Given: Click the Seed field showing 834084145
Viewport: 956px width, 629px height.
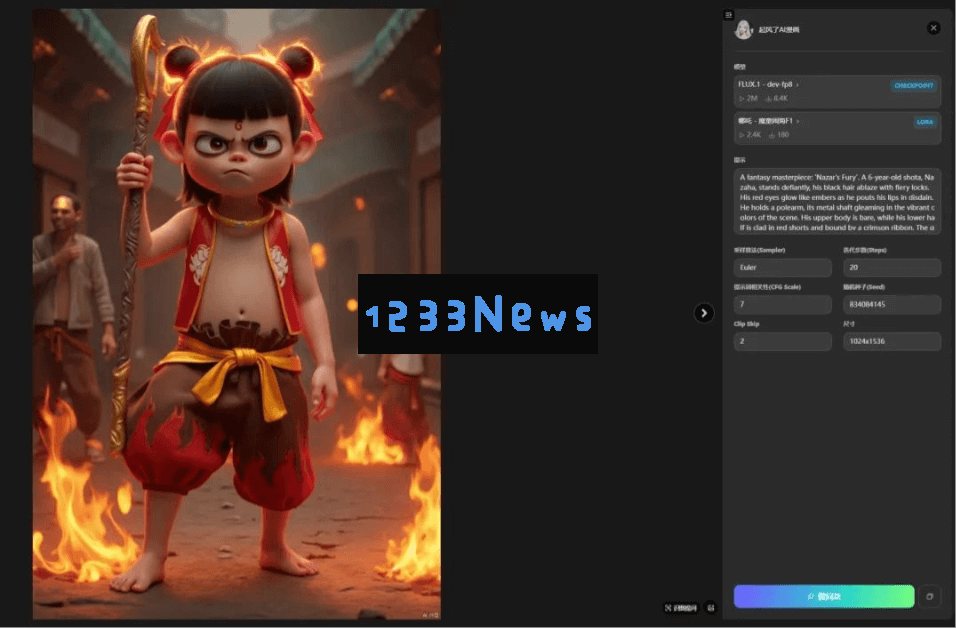Looking at the screenshot, I should point(892,304).
